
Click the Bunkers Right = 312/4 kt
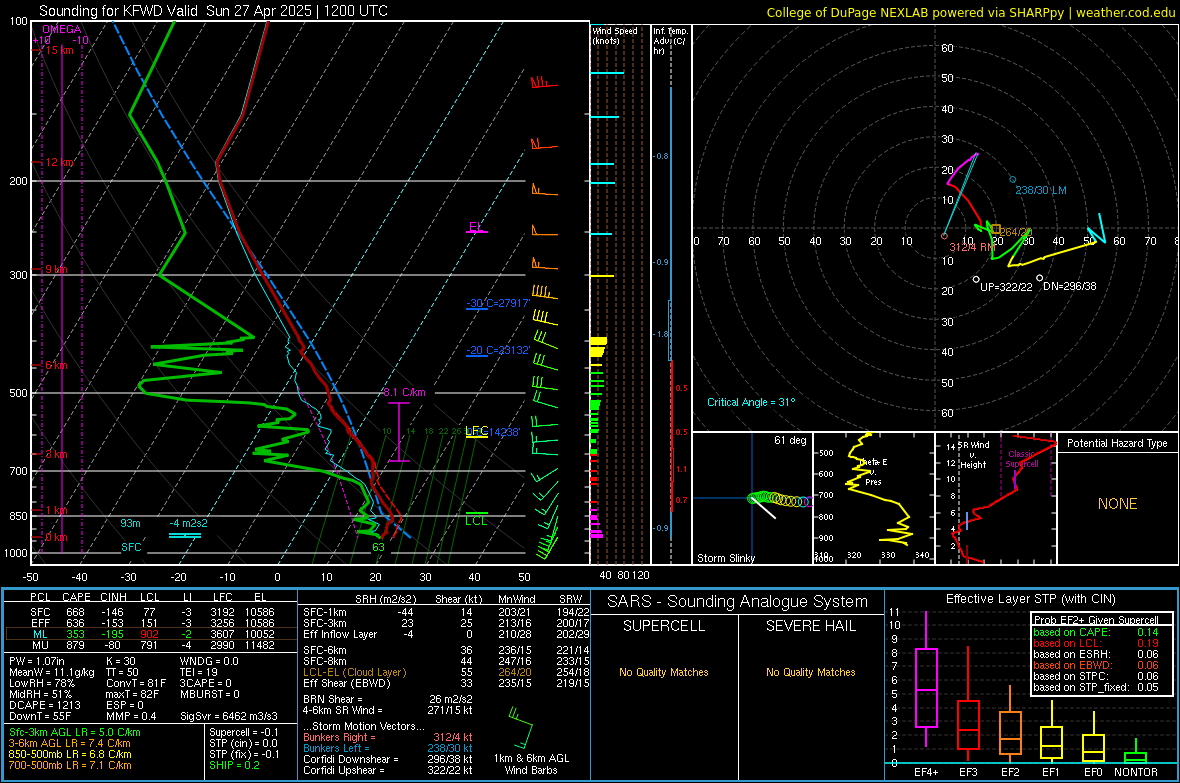click(x=387, y=737)
